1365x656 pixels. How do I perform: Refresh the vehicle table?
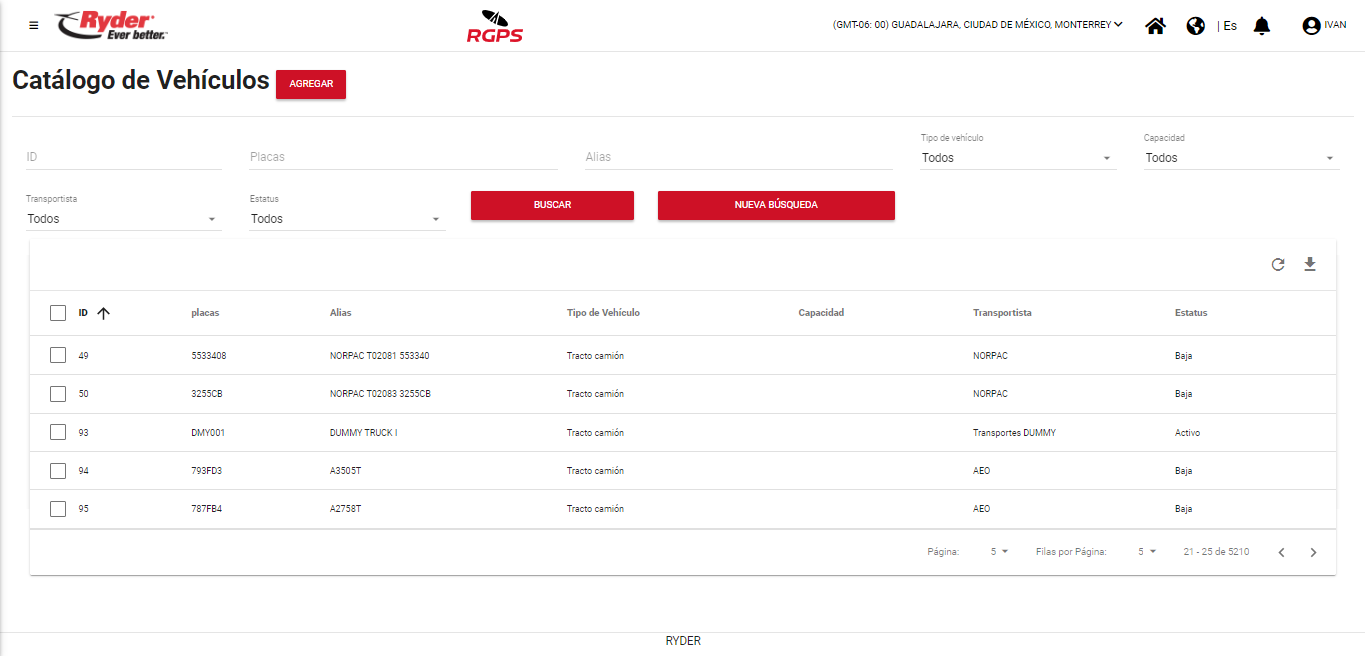click(x=1277, y=265)
